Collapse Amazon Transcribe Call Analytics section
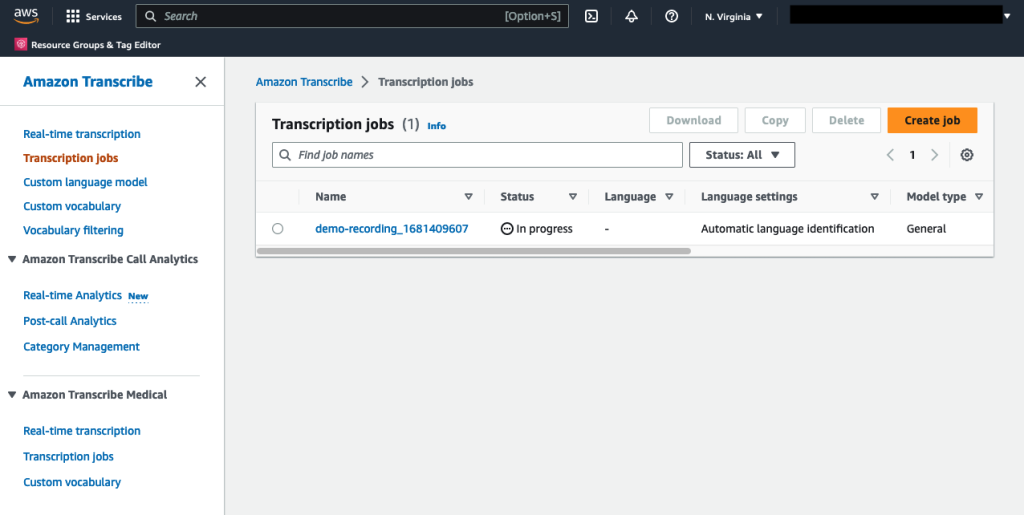This screenshot has width=1024, height=515. click(12, 259)
